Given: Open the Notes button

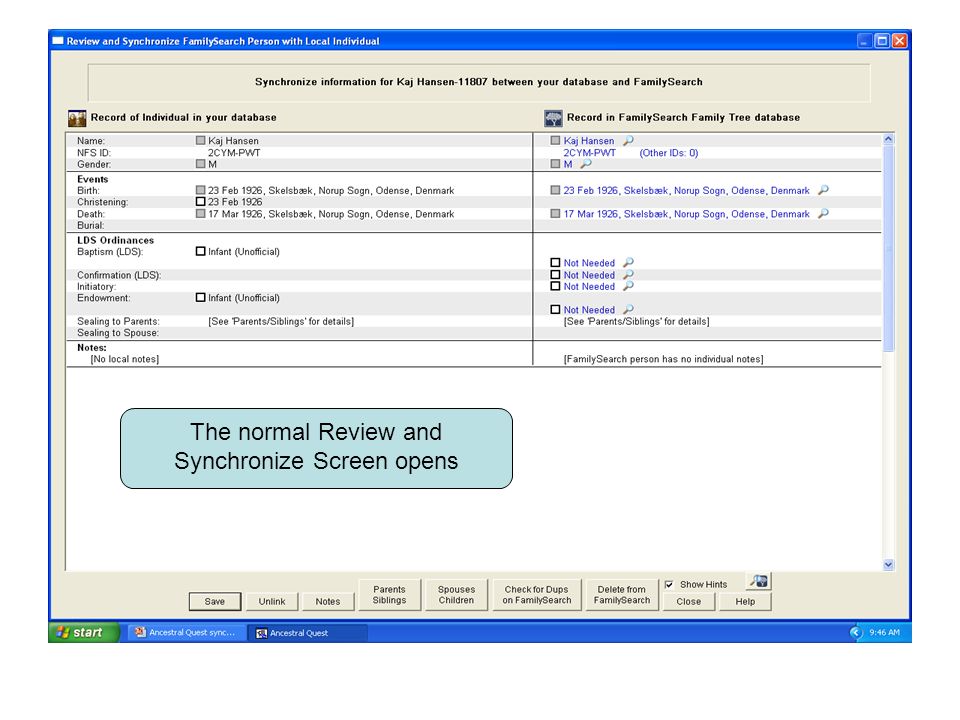Looking at the screenshot, I should pos(328,602).
